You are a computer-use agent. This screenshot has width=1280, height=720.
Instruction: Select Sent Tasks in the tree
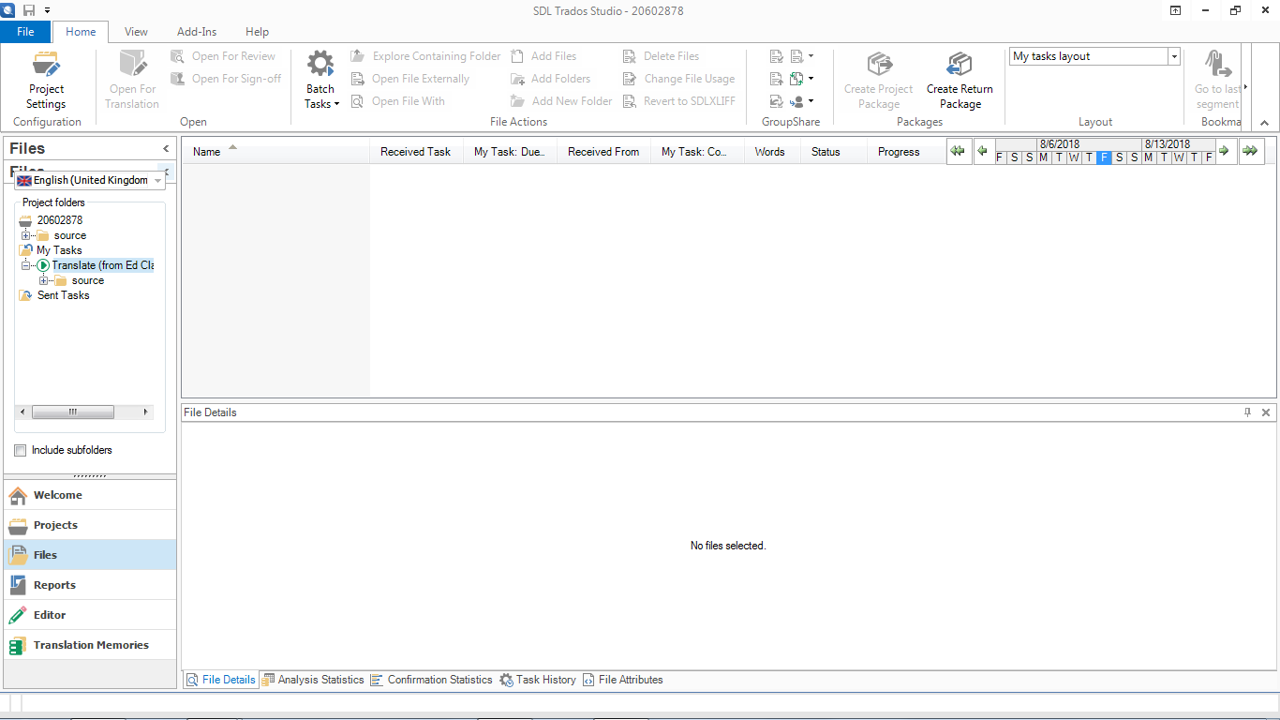pyautogui.click(x=63, y=295)
